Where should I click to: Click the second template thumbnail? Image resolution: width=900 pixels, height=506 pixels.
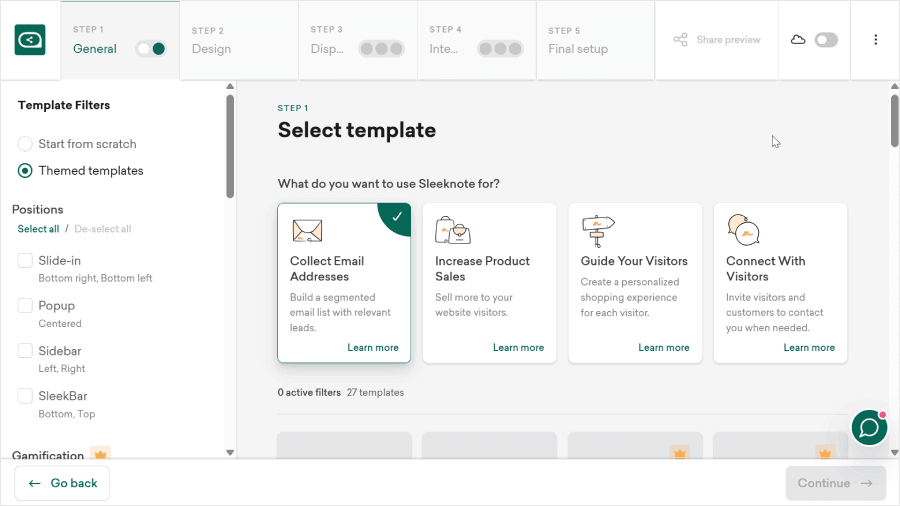click(489, 445)
